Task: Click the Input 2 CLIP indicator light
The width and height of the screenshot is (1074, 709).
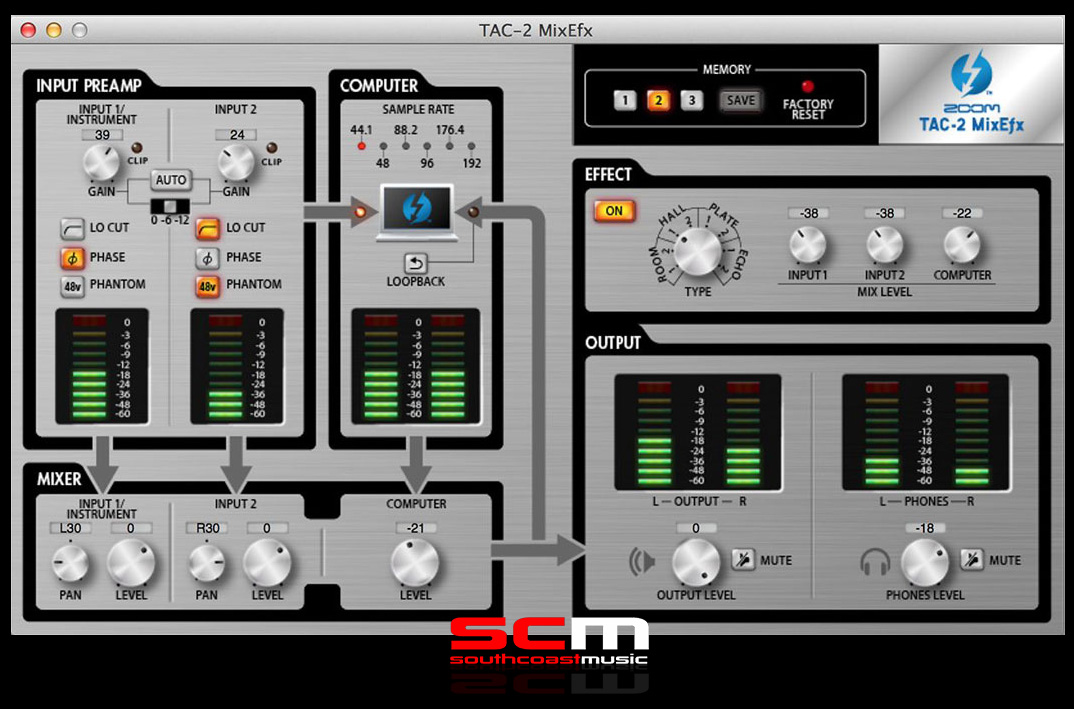Action: click(271, 148)
